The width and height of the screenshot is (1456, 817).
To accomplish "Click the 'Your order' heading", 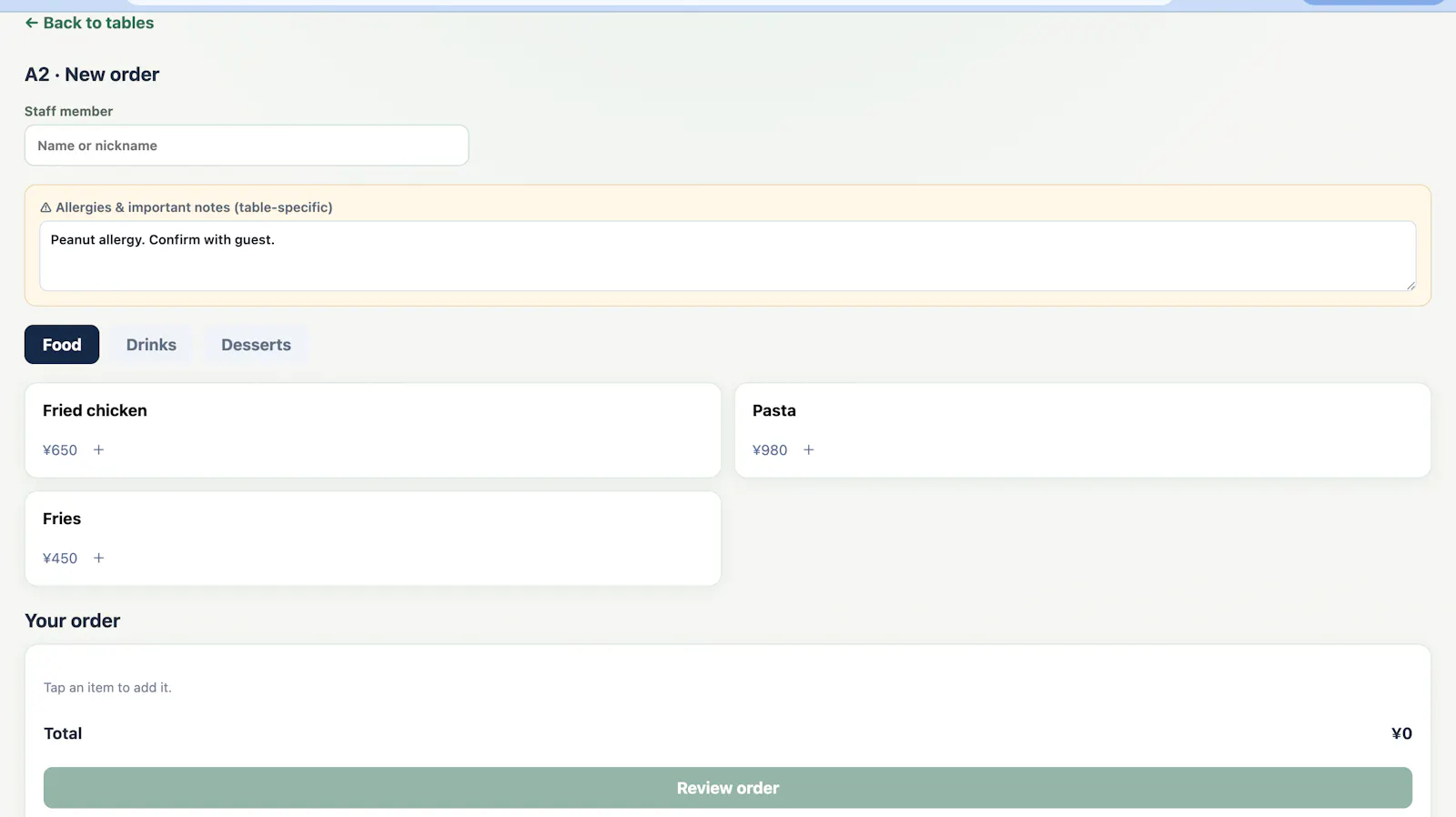I will click(x=73, y=620).
